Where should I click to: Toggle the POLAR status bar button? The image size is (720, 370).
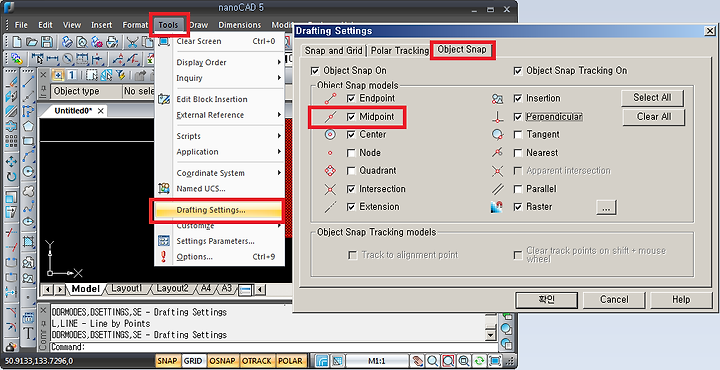(291, 361)
